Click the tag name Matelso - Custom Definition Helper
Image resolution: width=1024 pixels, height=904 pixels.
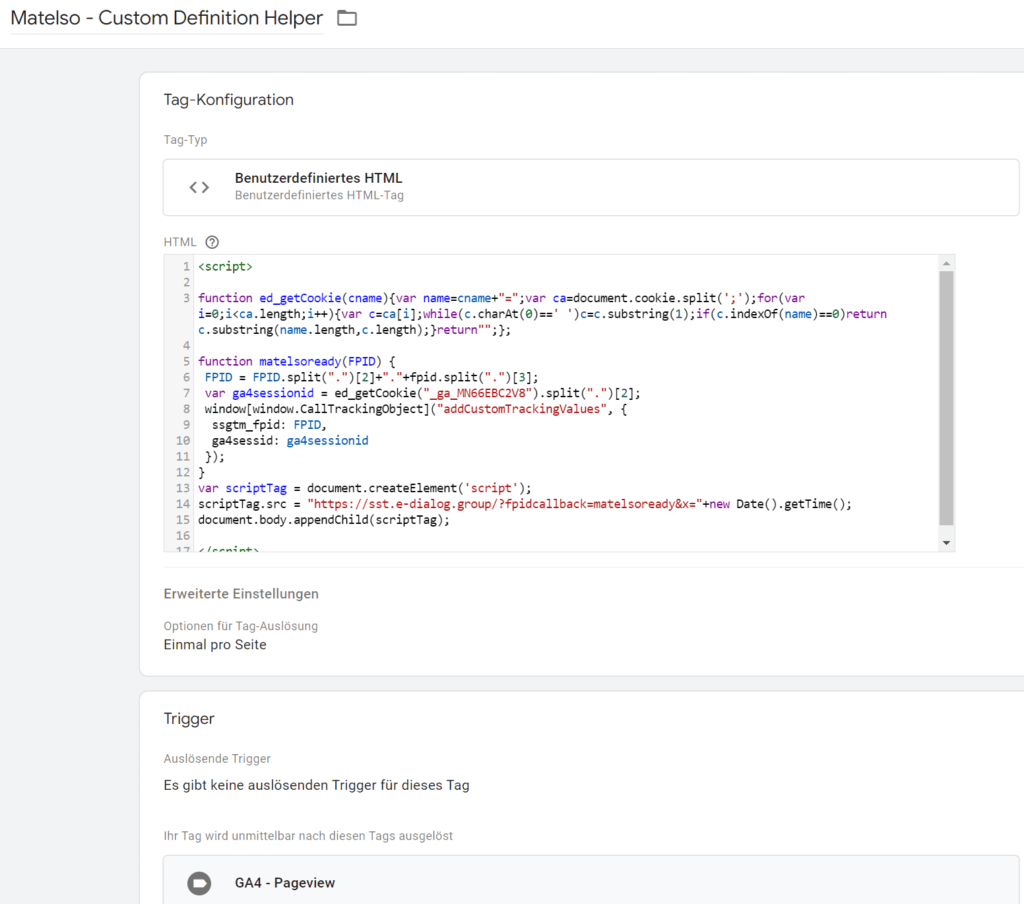pos(166,18)
